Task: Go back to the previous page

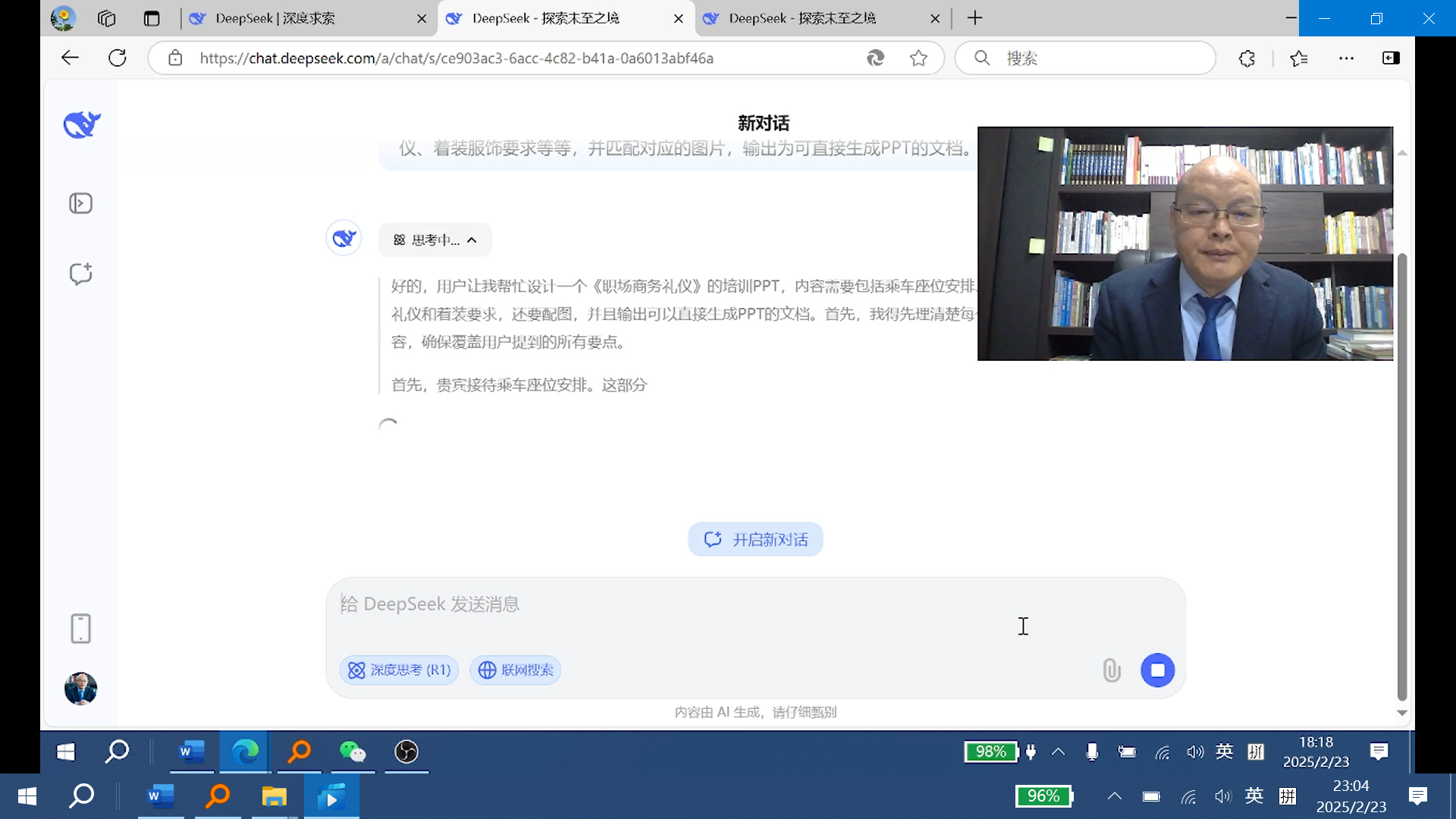Action: [70, 58]
